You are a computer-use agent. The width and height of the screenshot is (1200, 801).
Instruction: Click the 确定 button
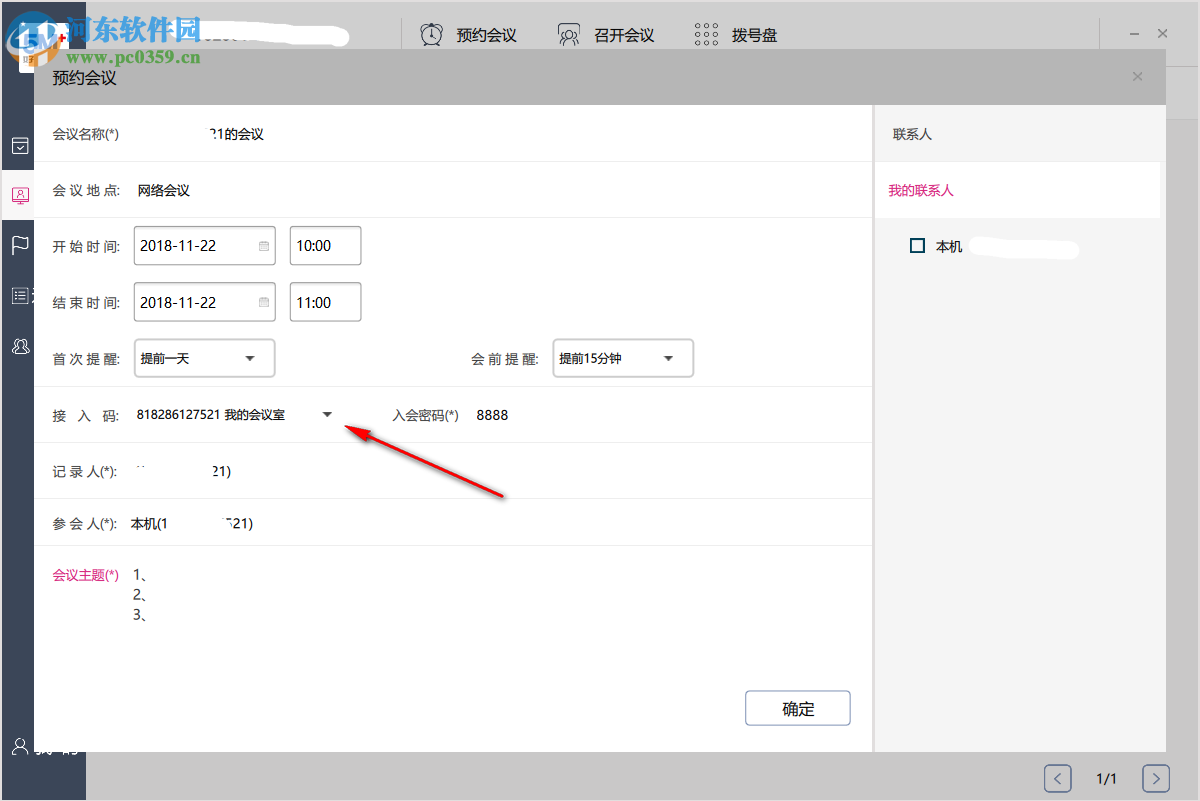[798, 708]
